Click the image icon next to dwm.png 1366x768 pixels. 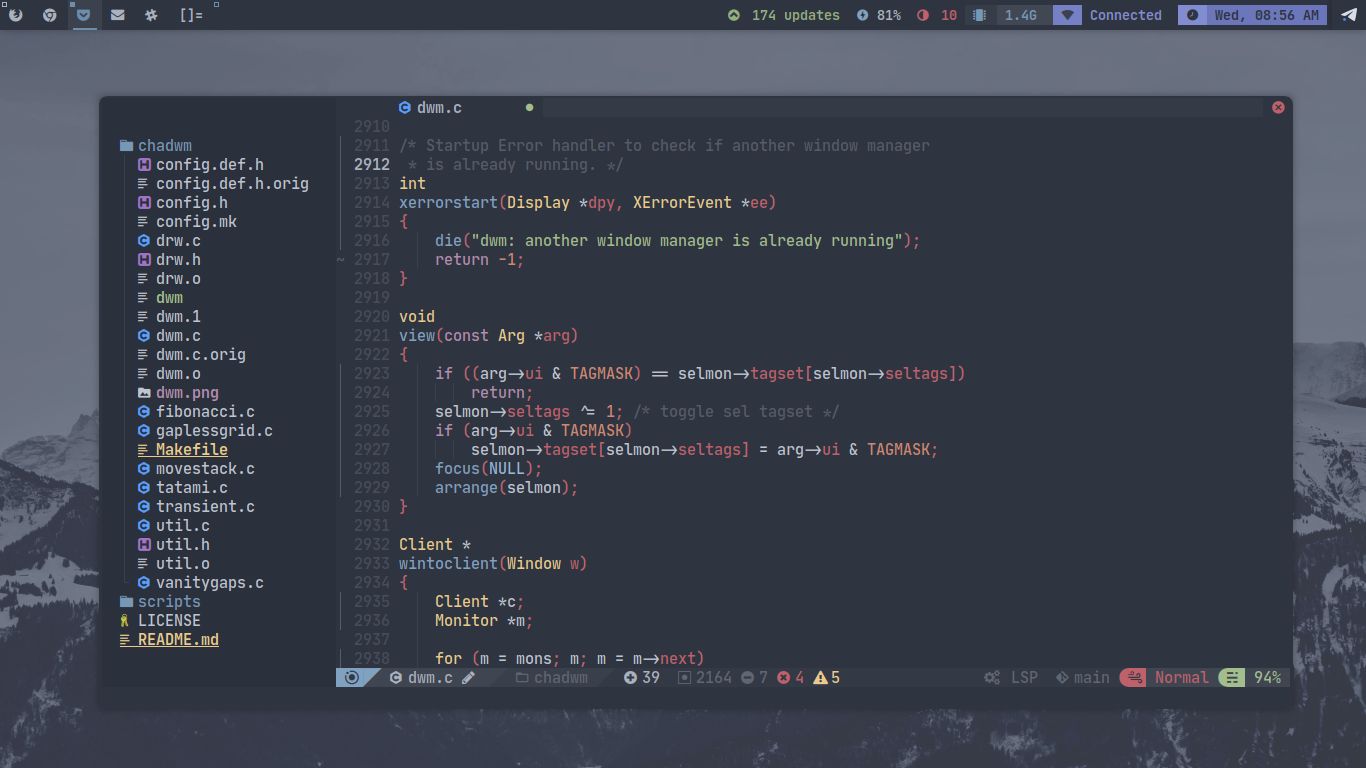tap(144, 392)
